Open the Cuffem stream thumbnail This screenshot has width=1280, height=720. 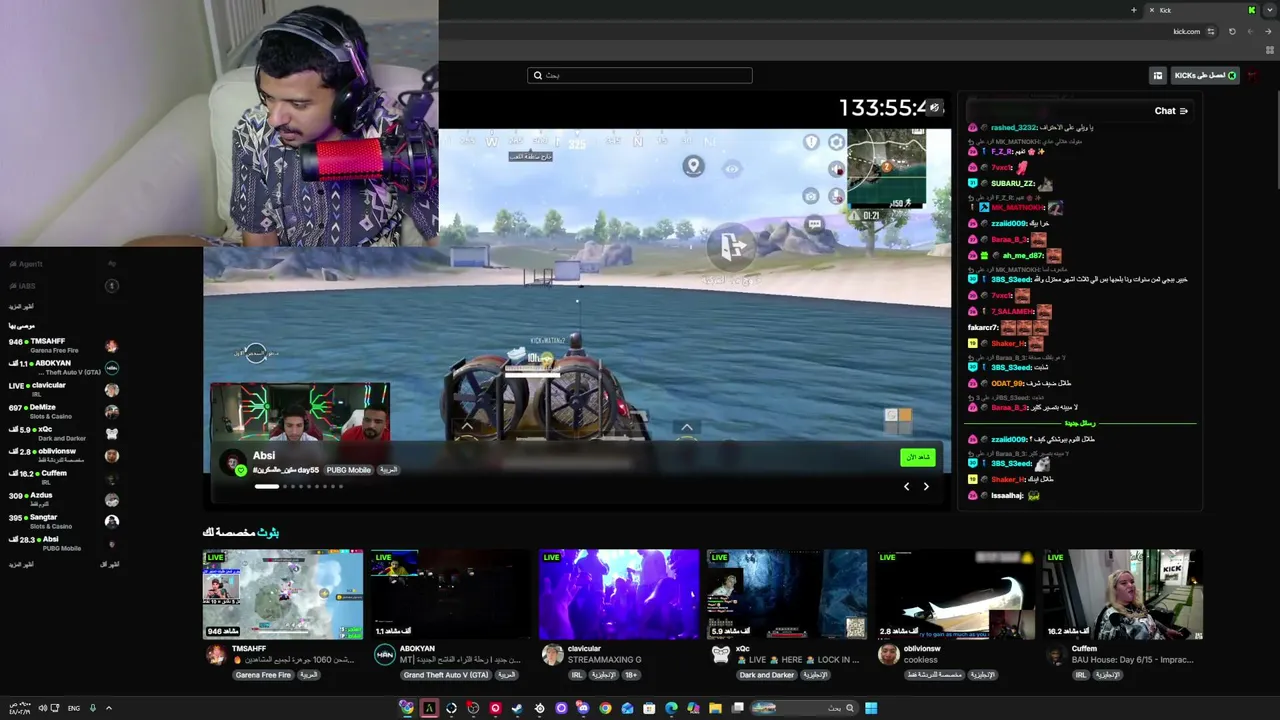(1123, 594)
